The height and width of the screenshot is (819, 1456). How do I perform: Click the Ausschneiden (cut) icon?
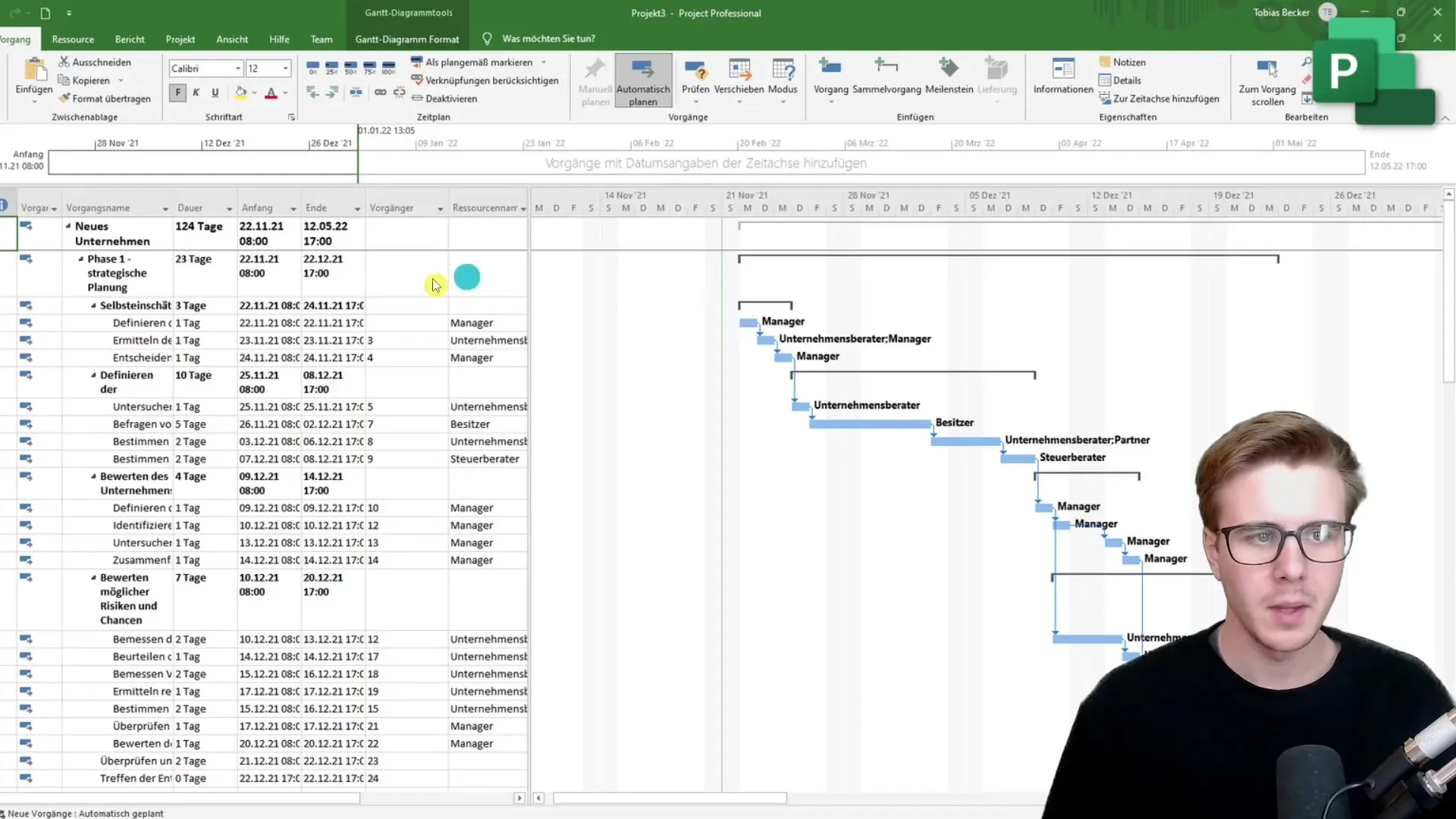click(64, 62)
